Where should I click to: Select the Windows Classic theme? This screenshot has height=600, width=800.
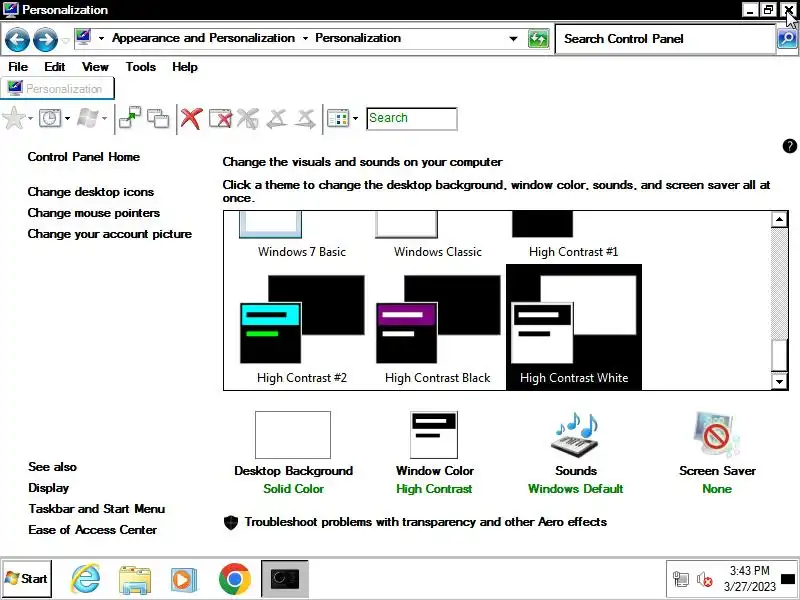pos(438,235)
